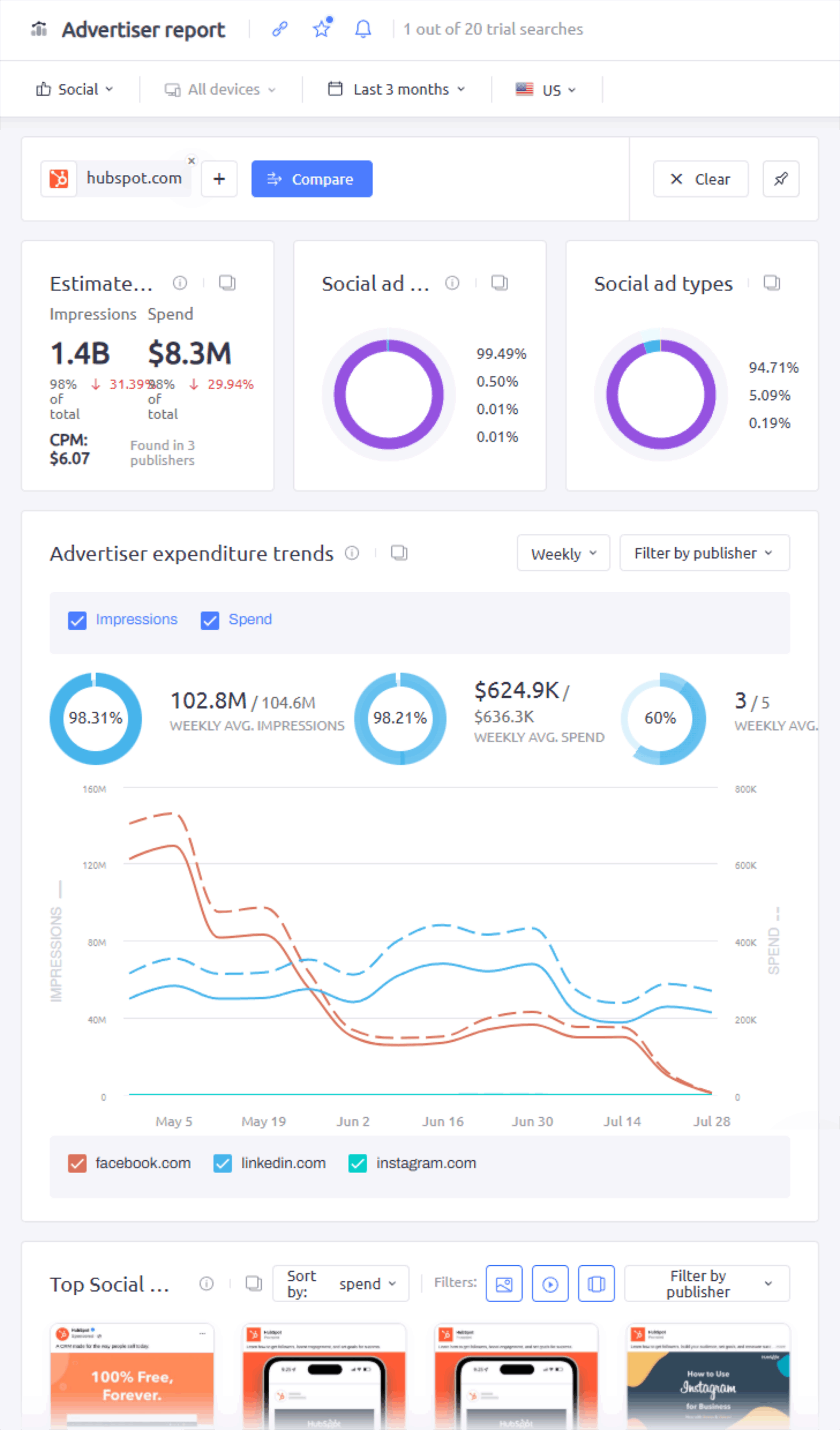This screenshot has height=1430, width=840.
Task: Click the Jun 16 axis label
Action: point(443,1121)
